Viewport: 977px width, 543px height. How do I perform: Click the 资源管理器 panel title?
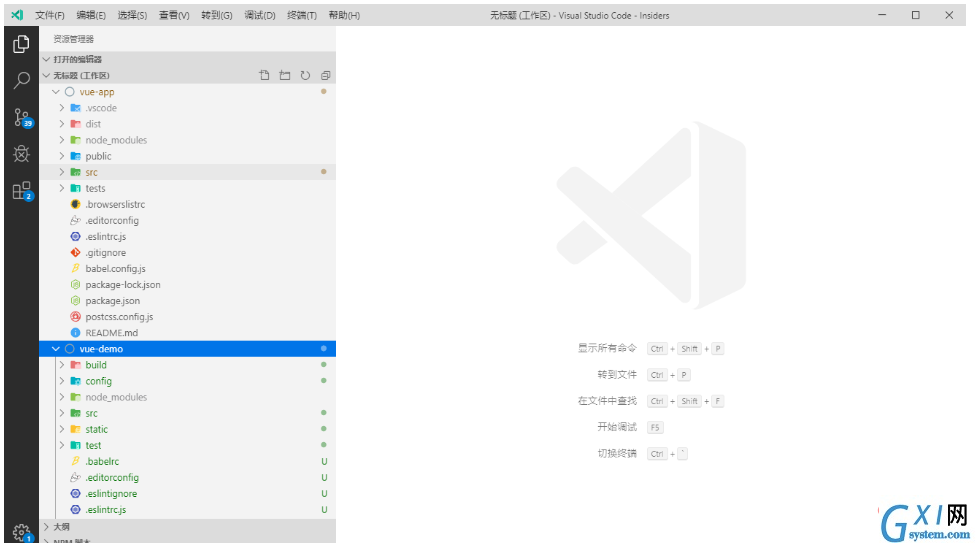[74, 39]
